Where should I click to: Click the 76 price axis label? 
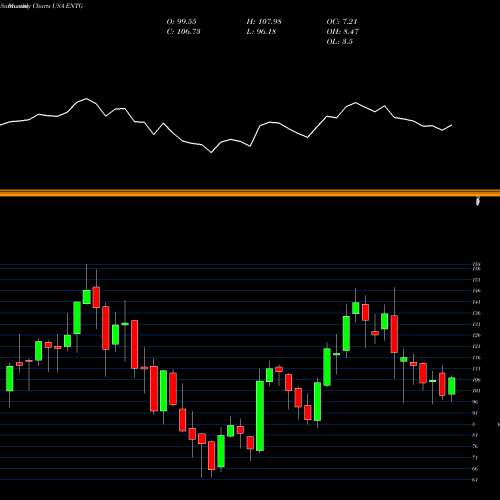click(475, 446)
